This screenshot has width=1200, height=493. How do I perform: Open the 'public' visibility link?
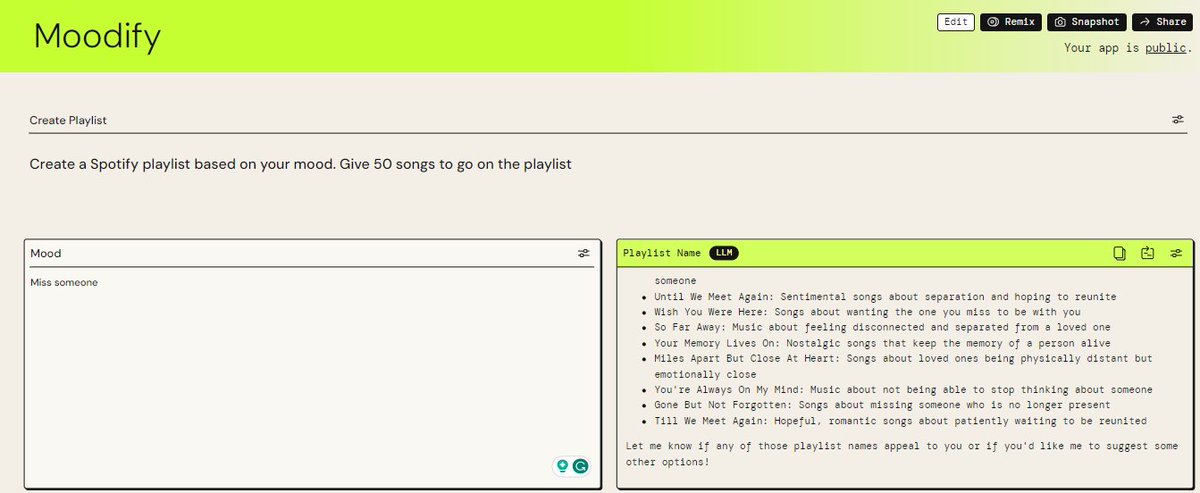click(1166, 47)
